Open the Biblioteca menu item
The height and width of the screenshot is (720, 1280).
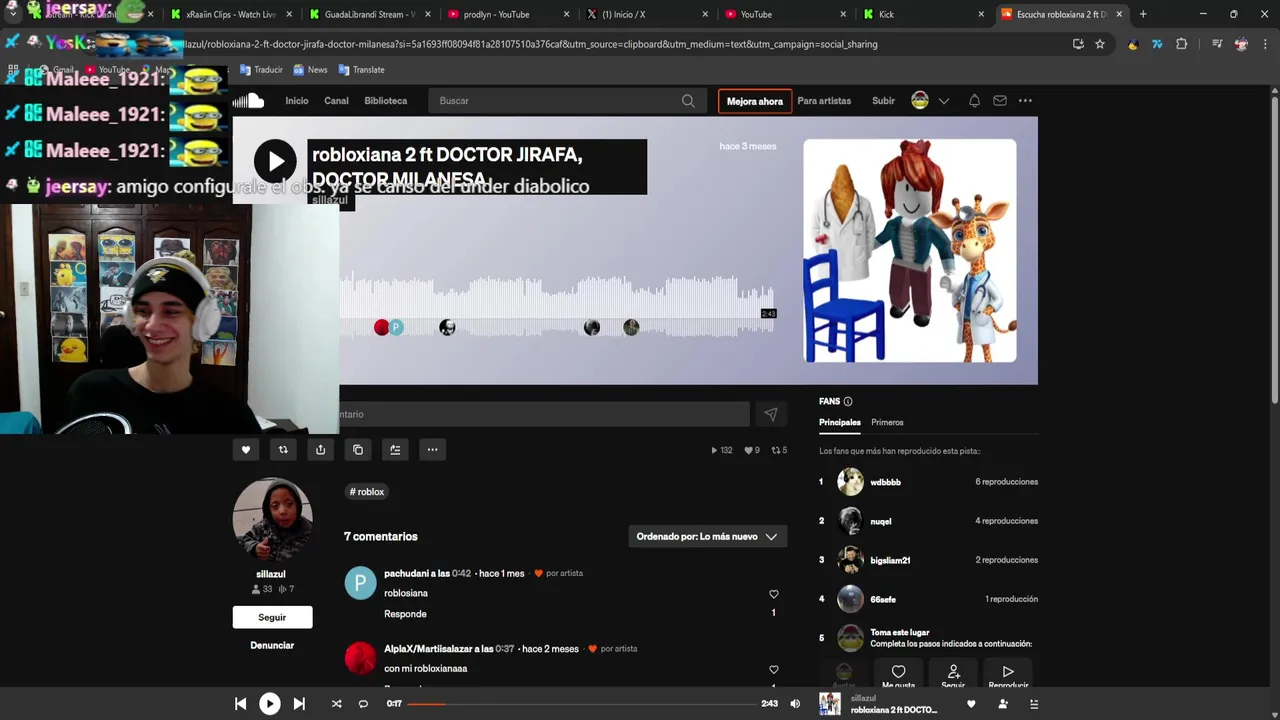point(385,101)
